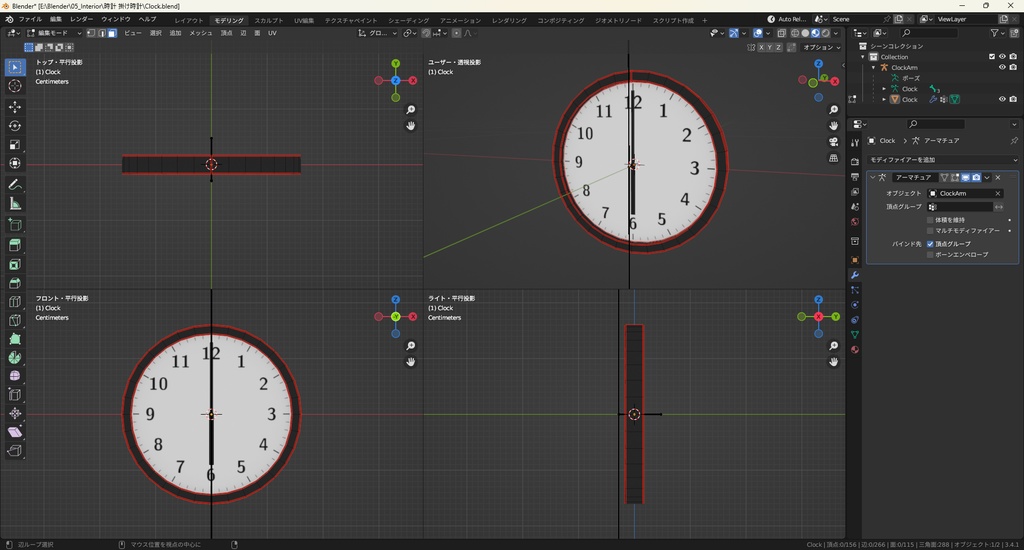Click the zoom magnifier in top viewport
The height and width of the screenshot is (550, 1024).
point(411,110)
